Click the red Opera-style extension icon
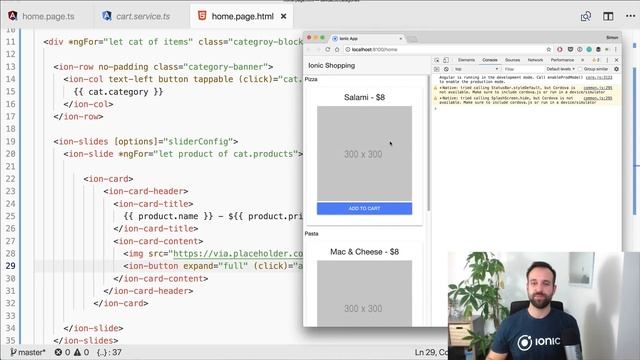 click(560, 49)
